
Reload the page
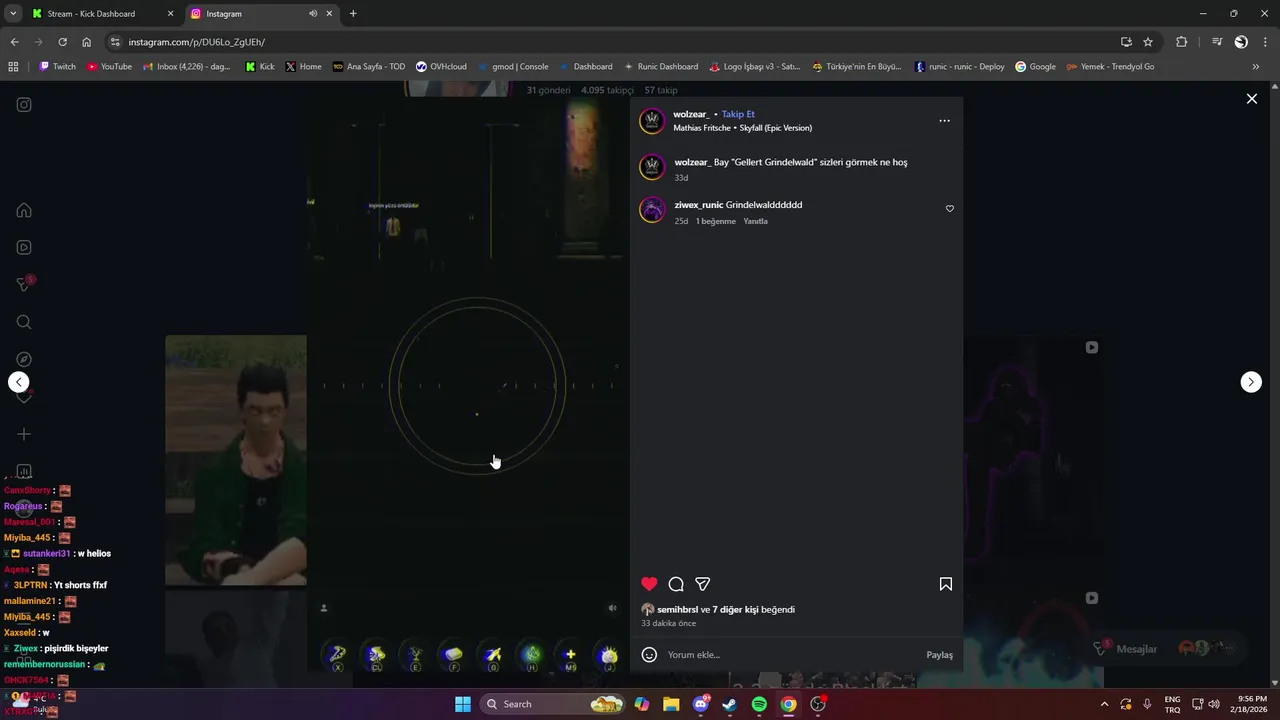[62, 42]
